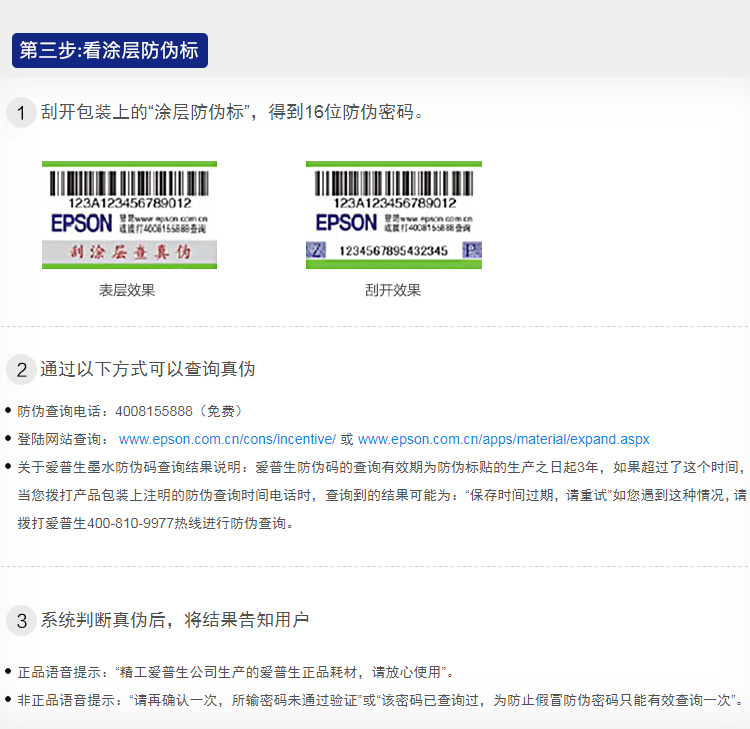Click the EPSON logo on the scratched label

coord(346,223)
